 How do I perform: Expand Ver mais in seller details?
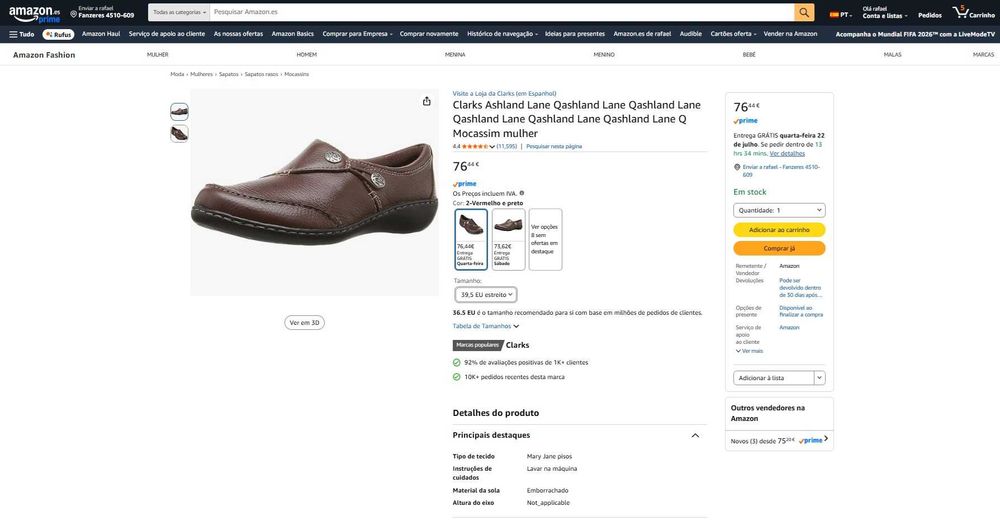coord(749,351)
